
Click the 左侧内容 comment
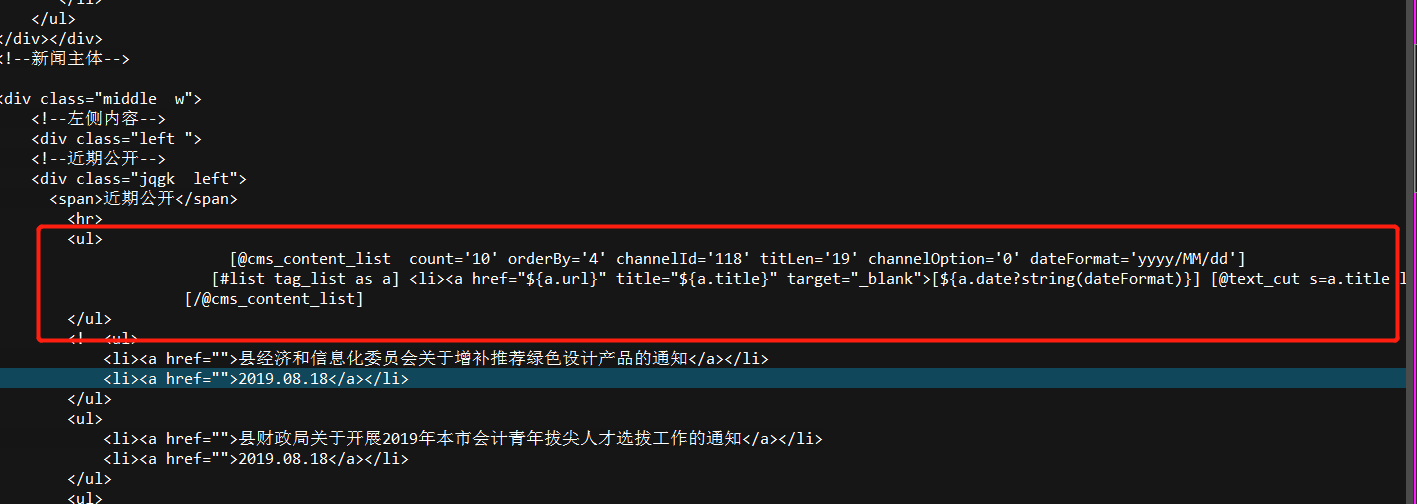coord(98,119)
